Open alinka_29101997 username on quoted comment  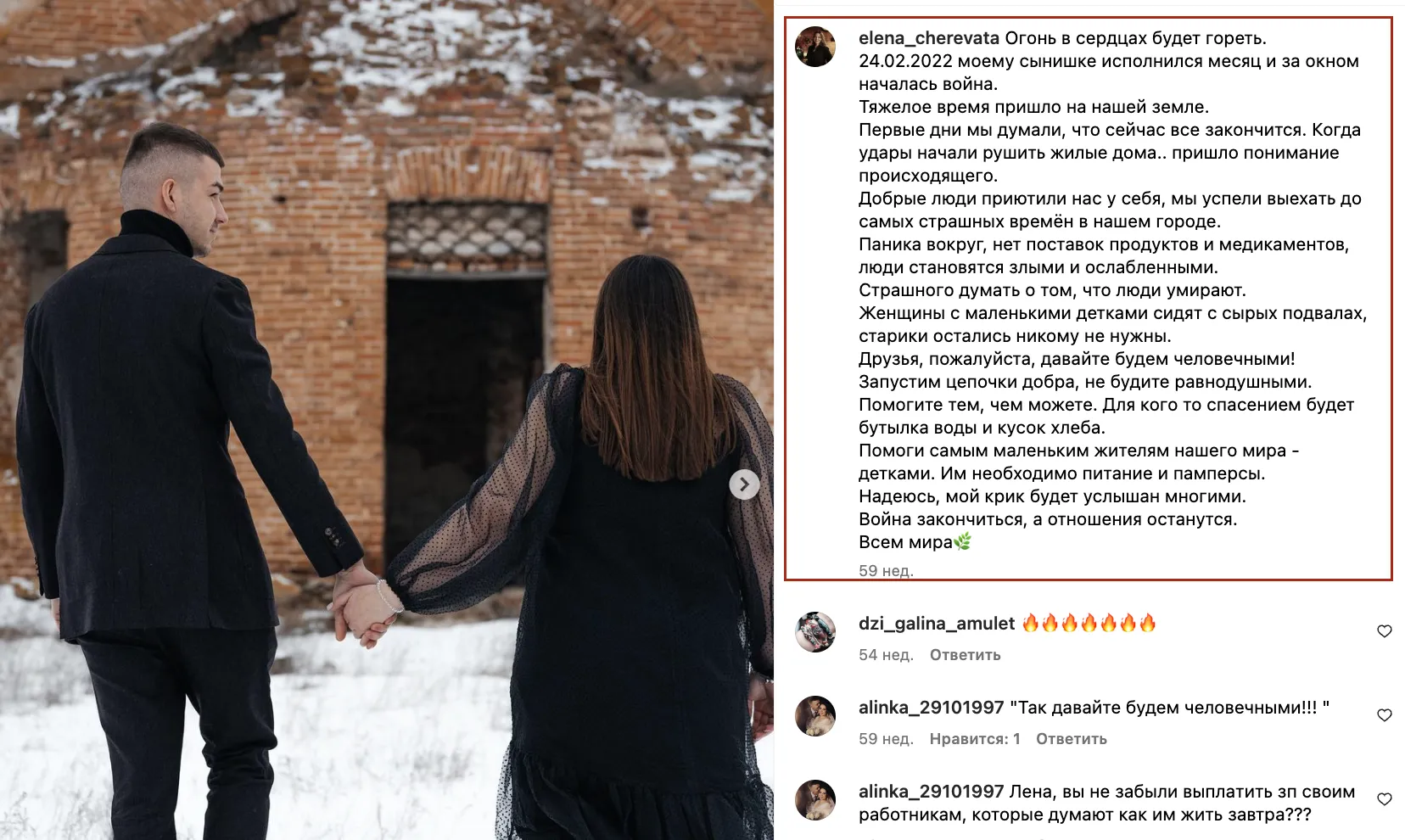[931, 708]
